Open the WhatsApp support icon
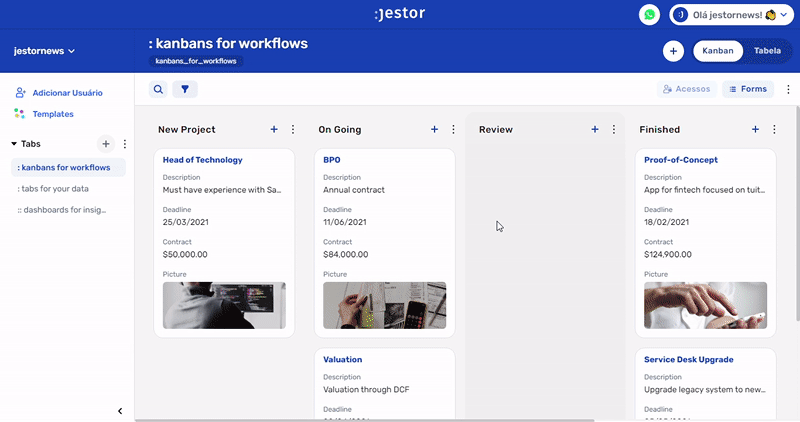 pyautogui.click(x=649, y=15)
